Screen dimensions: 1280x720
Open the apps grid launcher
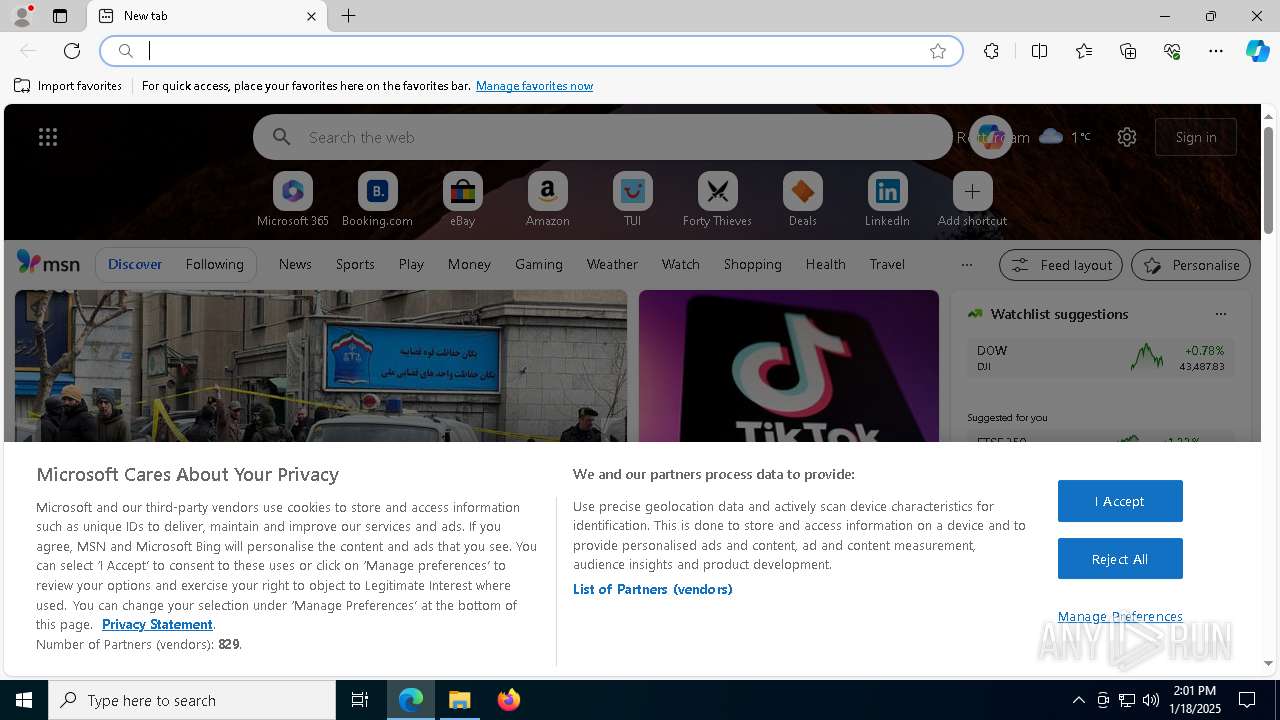coord(48,137)
